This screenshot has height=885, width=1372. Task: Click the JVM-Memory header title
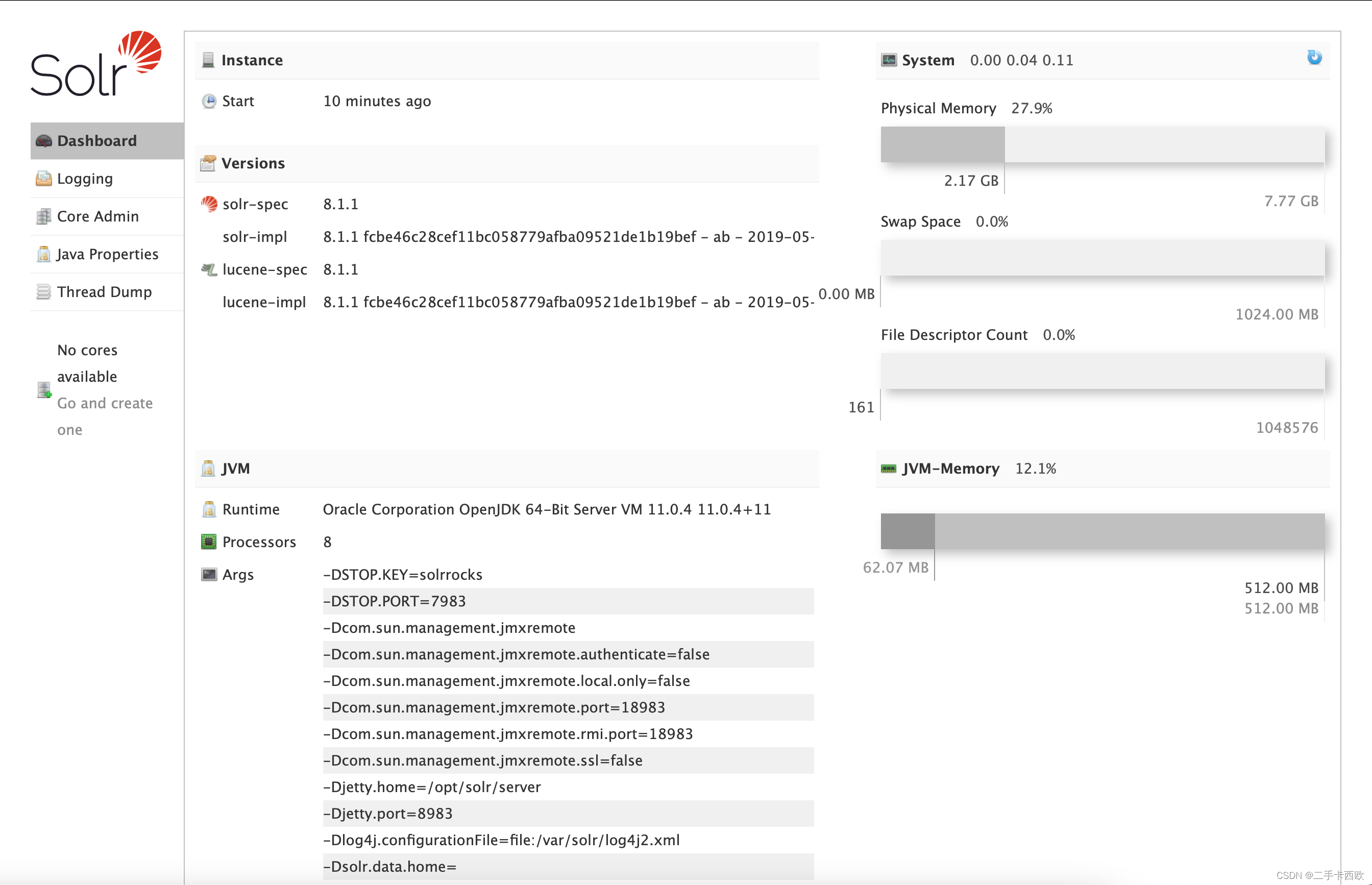click(950, 469)
